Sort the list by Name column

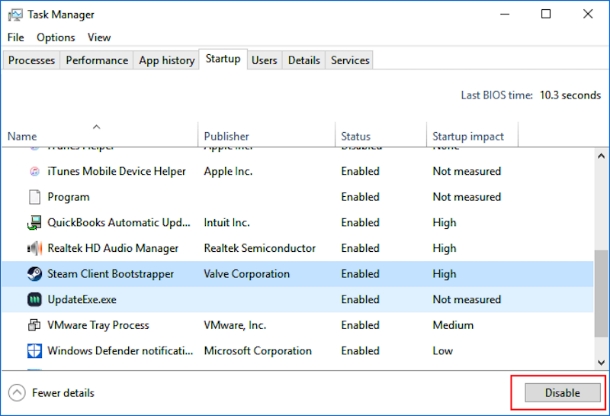(x=22, y=136)
